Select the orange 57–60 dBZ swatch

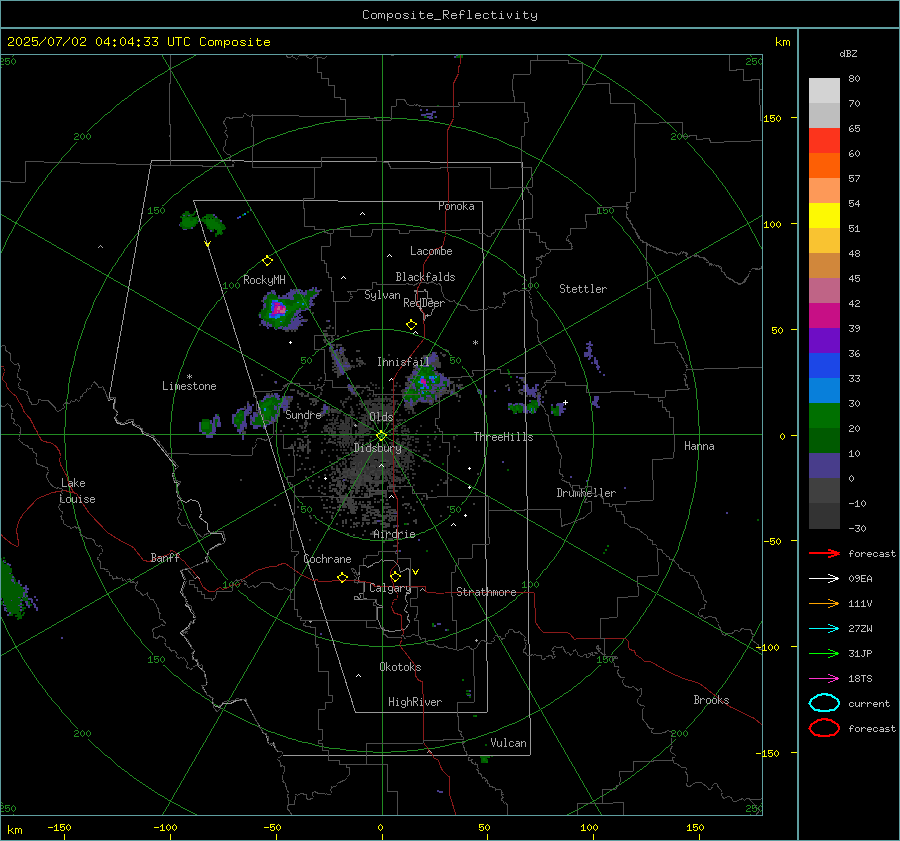pyautogui.click(x=824, y=166)
